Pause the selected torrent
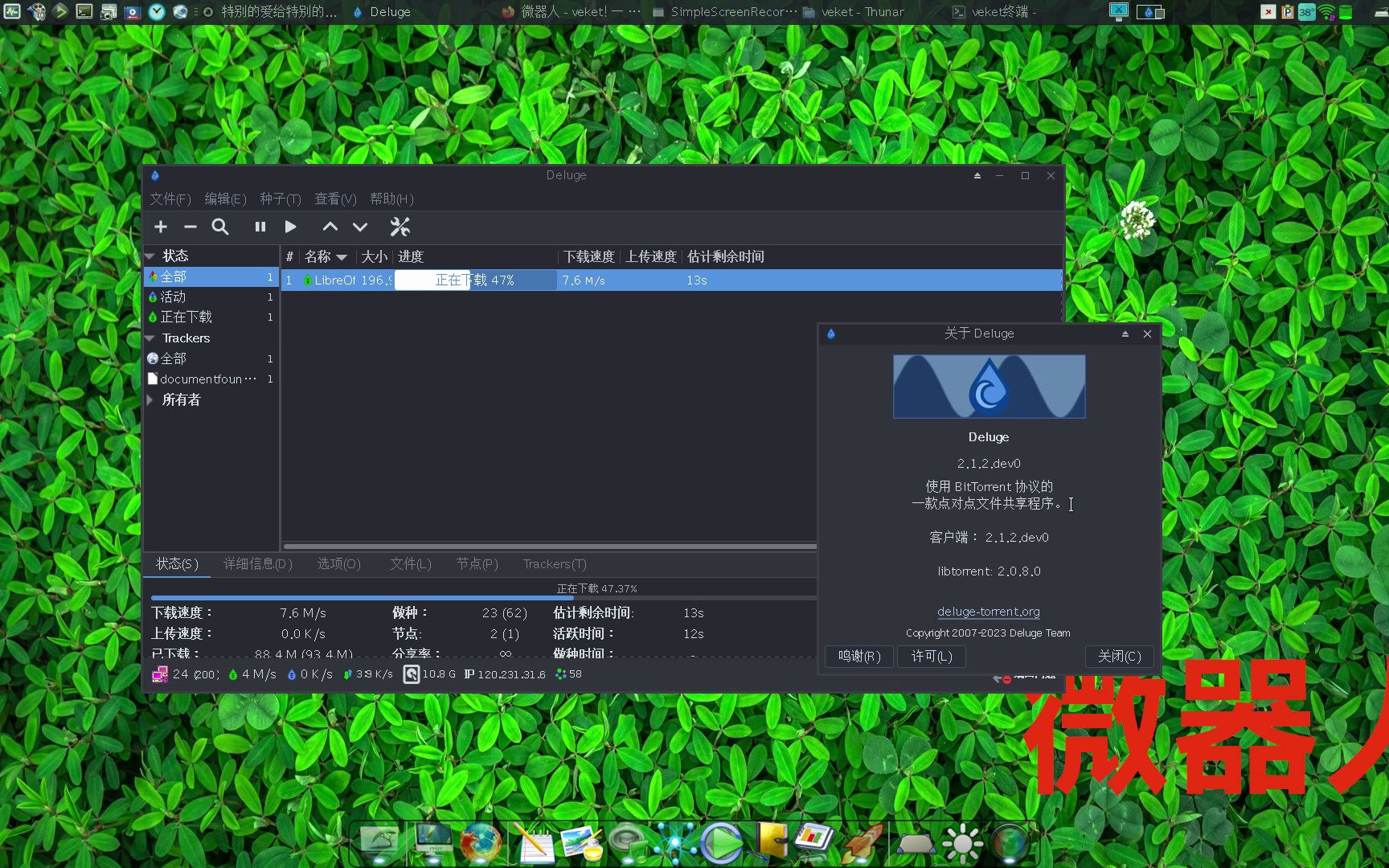Image resolution: width=1389 pixels, height=868 pixels. 260,227
